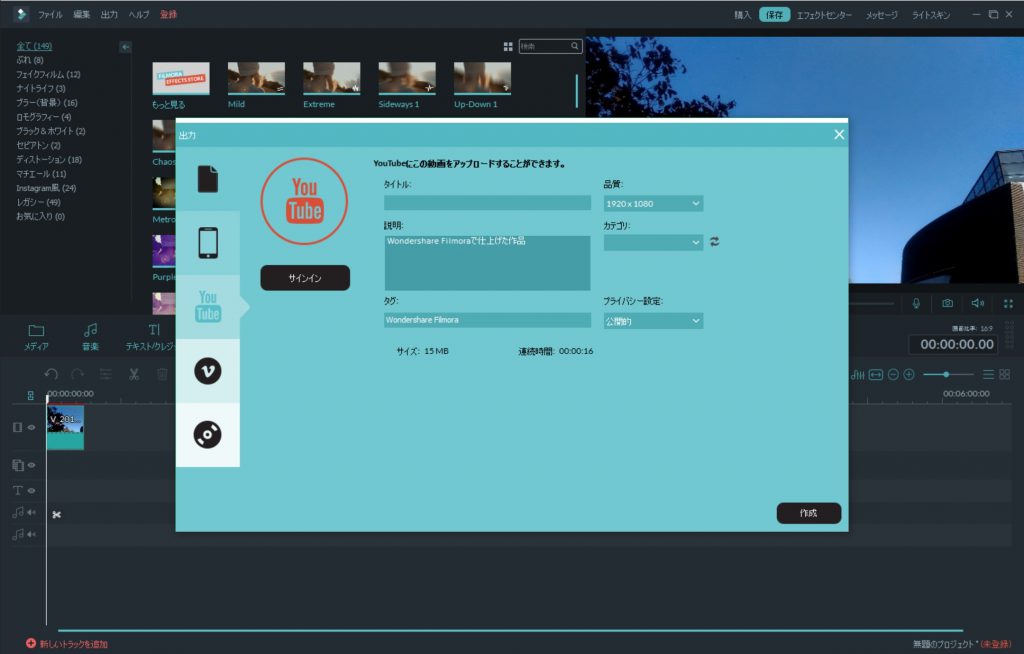Screen dimensions: 1024x654
Task: Click the microphone voiceover icon
Action: [x=916, y=303]
